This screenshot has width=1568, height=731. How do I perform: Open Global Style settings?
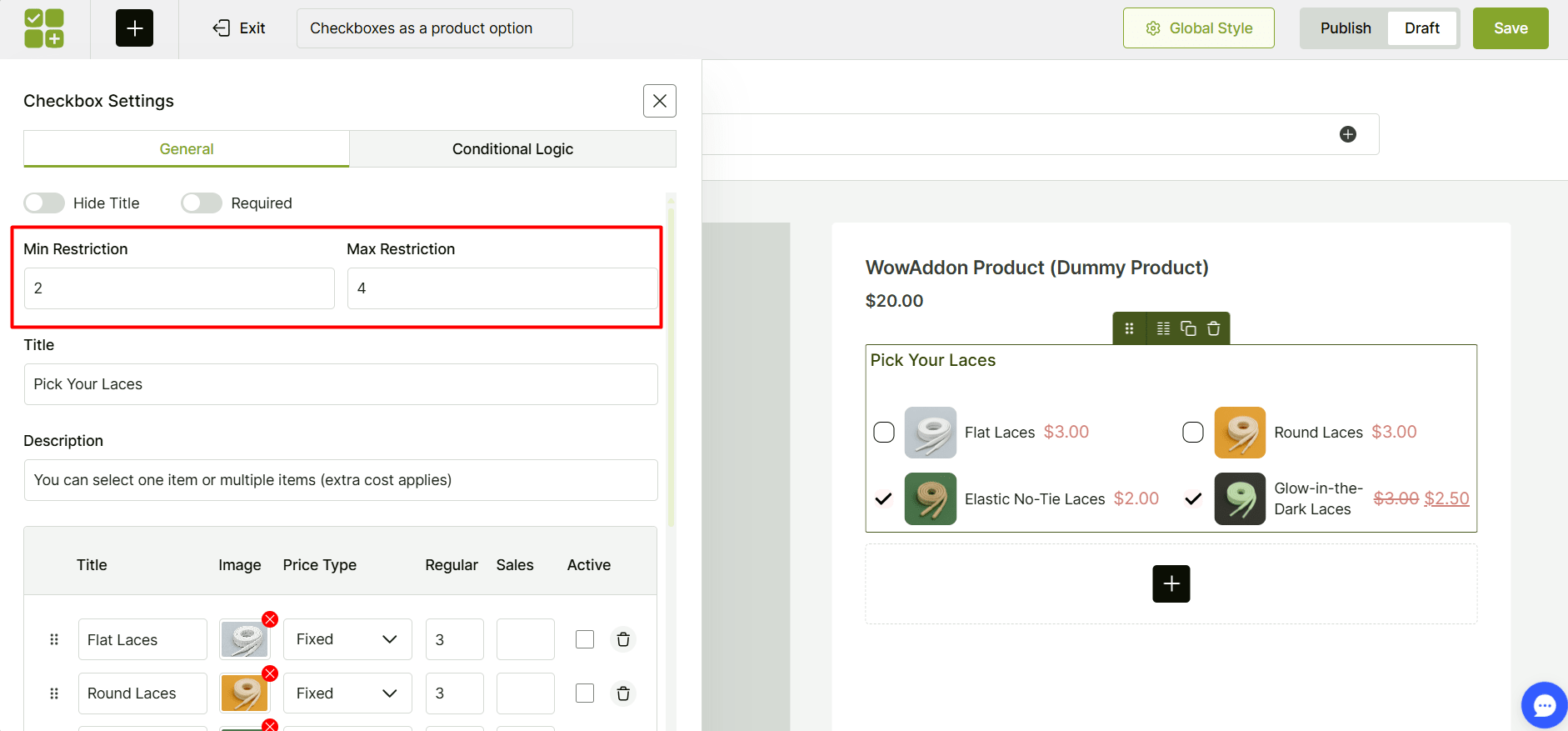1198,28
